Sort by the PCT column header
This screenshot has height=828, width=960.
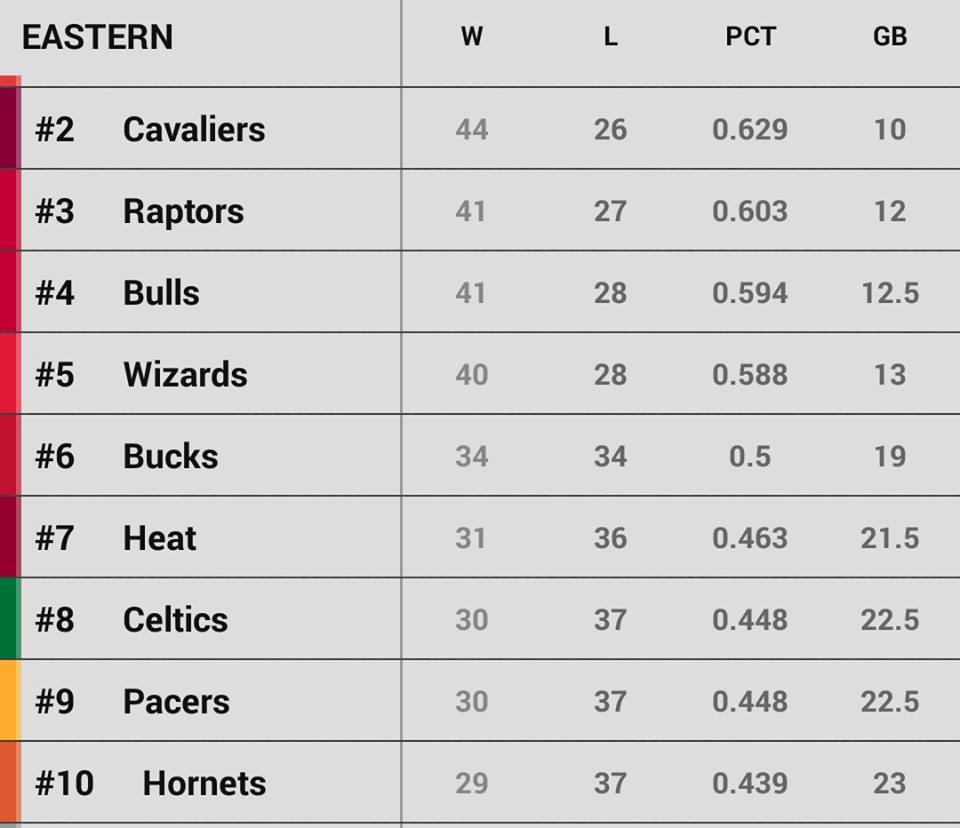coord(750,38)
